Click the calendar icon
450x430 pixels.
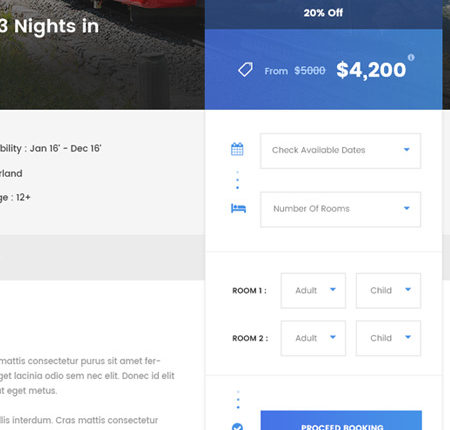pyautogui.click(x=237, y=149)
